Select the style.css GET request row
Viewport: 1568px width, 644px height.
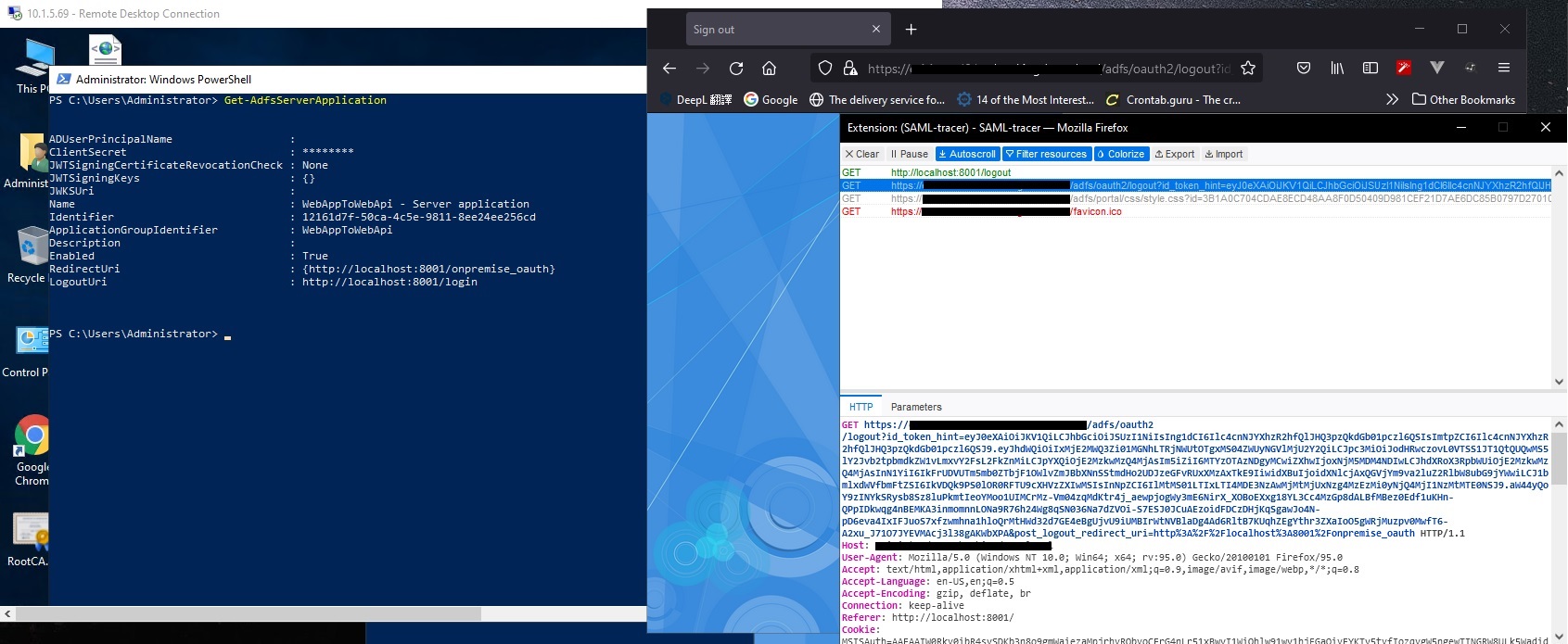point(1195,198)
